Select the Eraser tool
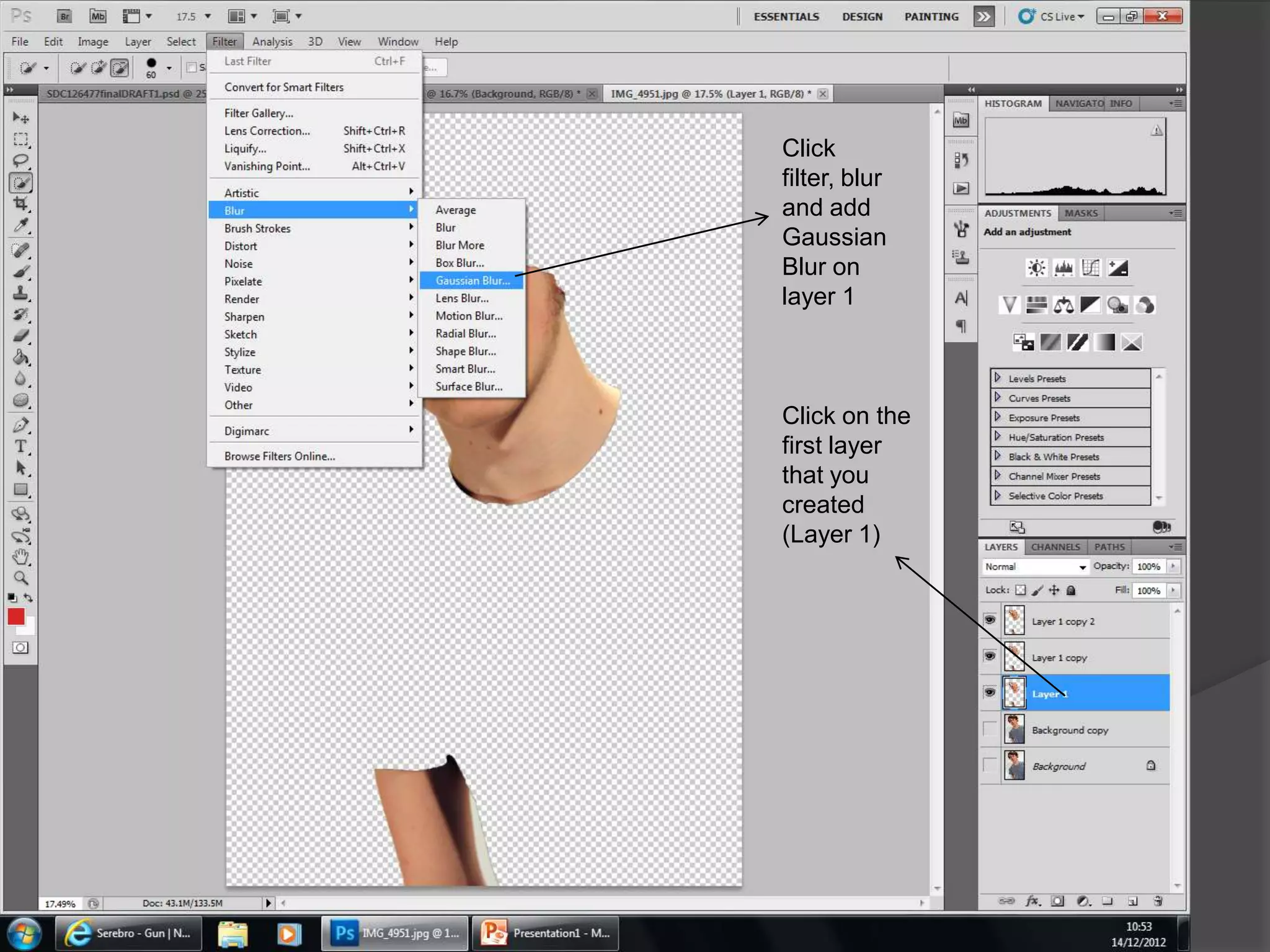Viewport: 1270px width, 952px height. (20, 336)
